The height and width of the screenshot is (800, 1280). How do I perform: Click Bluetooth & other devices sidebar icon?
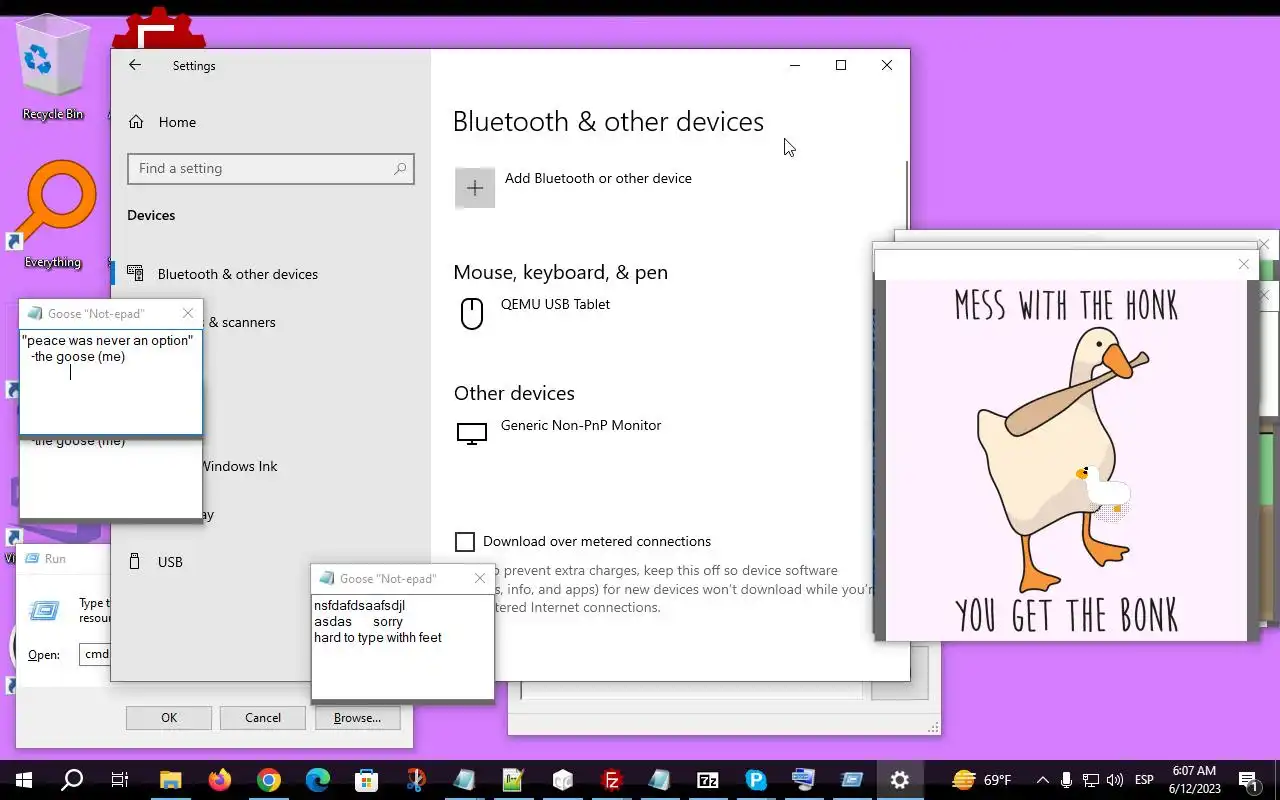pyautogui.click(x=135, y=273)
